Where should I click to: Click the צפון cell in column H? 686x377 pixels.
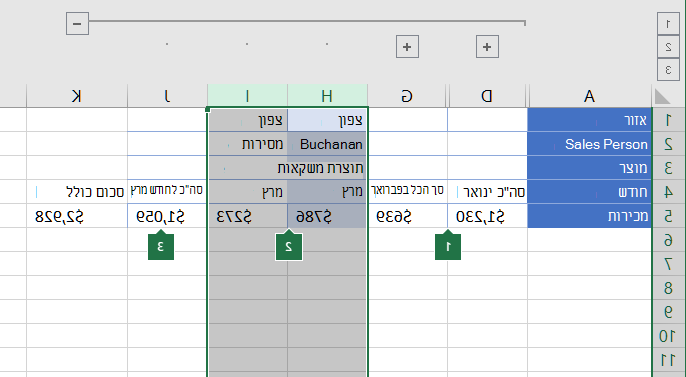[327, 120]
